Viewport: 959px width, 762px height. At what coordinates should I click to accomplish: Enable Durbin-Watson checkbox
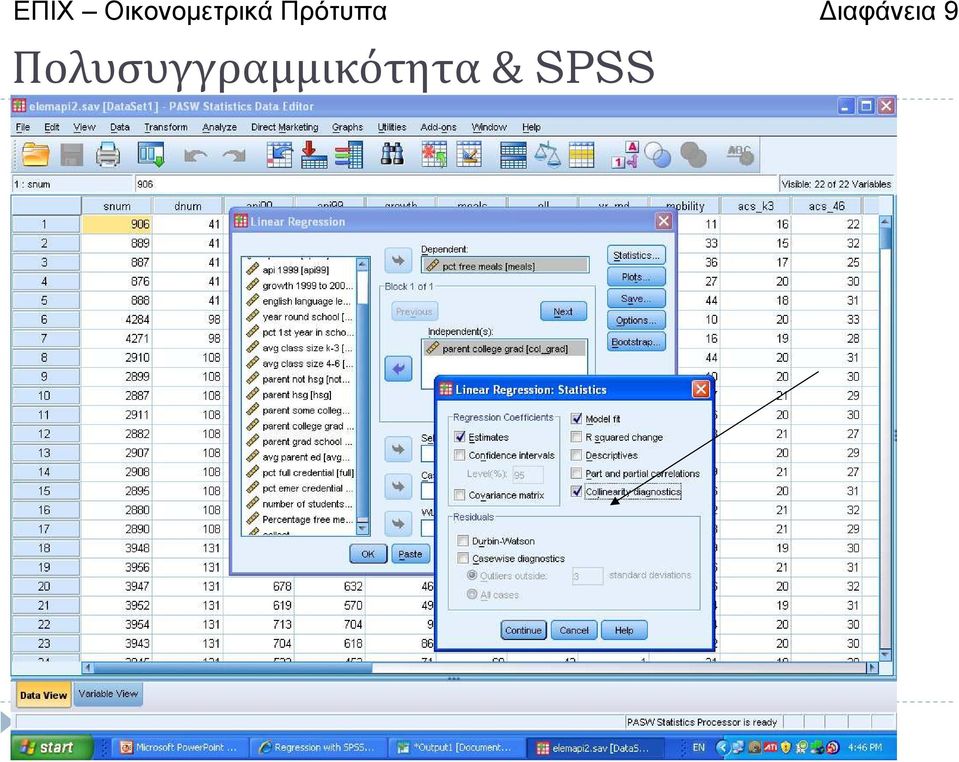point(463,541)
